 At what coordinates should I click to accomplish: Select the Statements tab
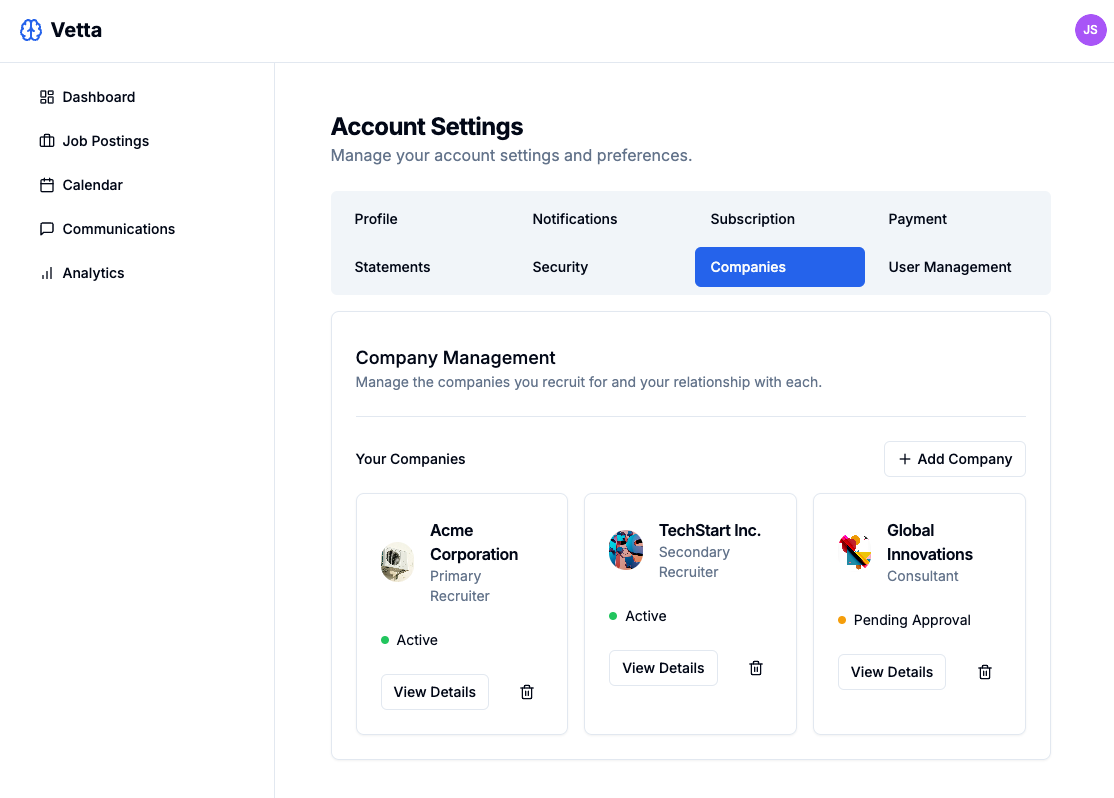[x=392, y=267]
